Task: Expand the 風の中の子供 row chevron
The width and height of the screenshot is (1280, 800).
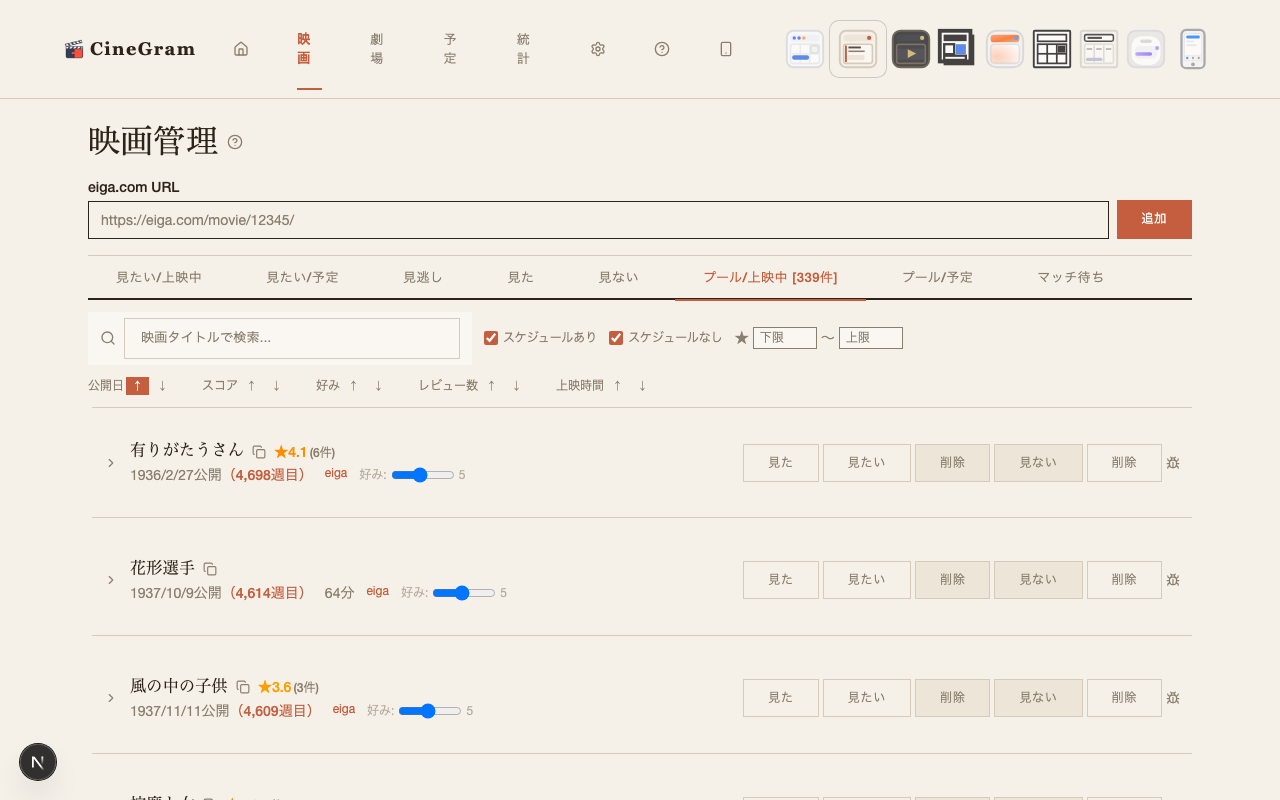Action: point(111,698)
